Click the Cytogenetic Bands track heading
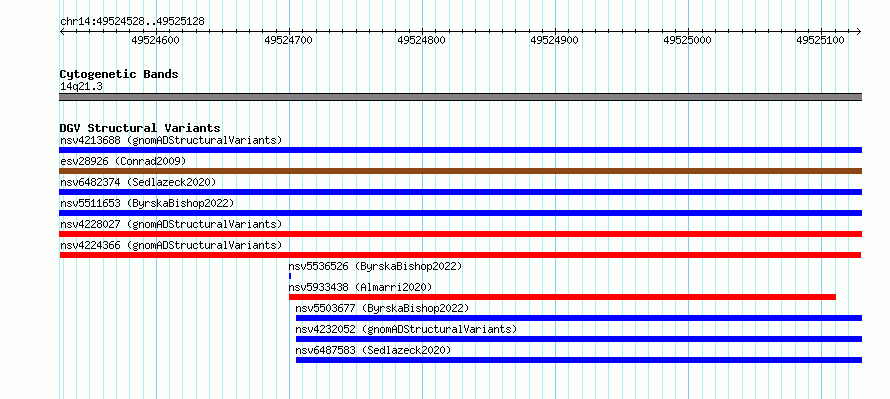Screen dimensions: 890x399 pyautogui.click(x=119, y=74)
